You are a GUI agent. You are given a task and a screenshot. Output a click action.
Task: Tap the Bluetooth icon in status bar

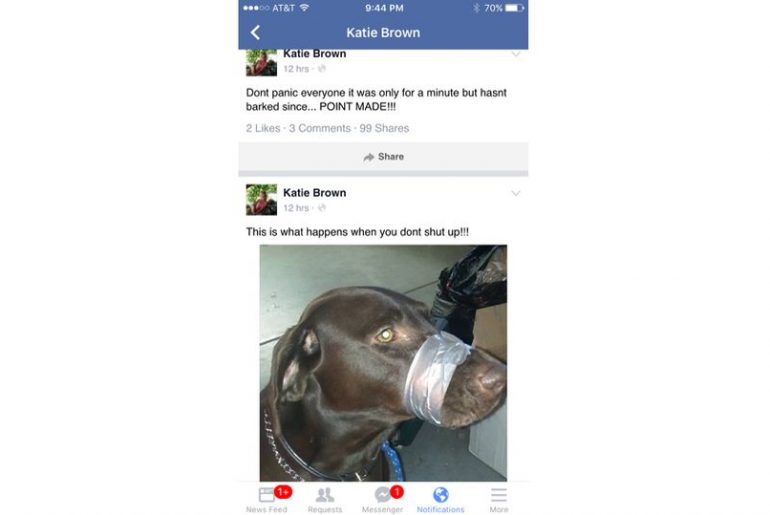pos(476,8)
